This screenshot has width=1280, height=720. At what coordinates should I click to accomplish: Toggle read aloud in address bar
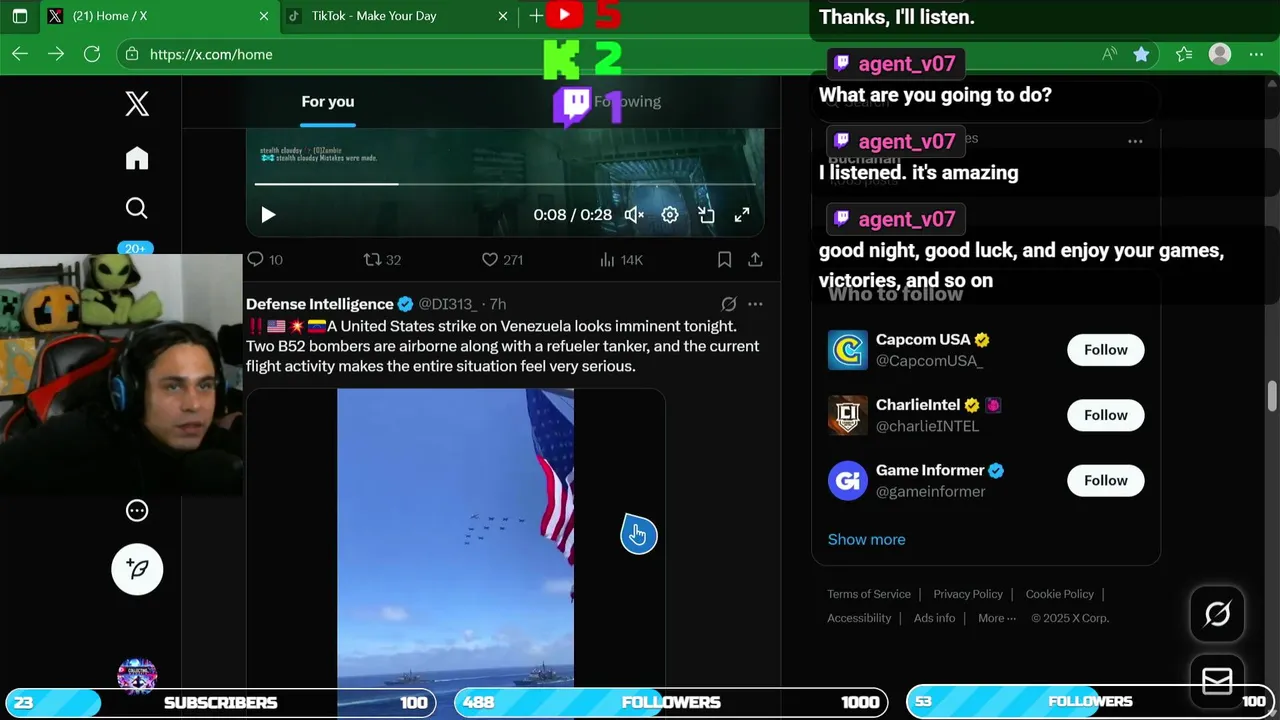pyautogui.click(x=1109, y=54)
